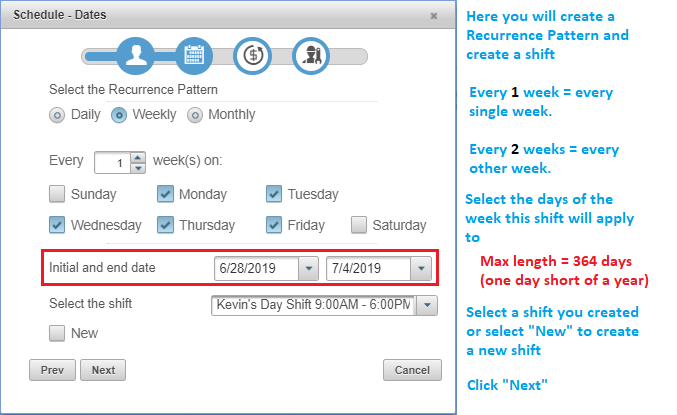
Task: Tick the New shift checkbox
Action: click(x=57, y=333)
